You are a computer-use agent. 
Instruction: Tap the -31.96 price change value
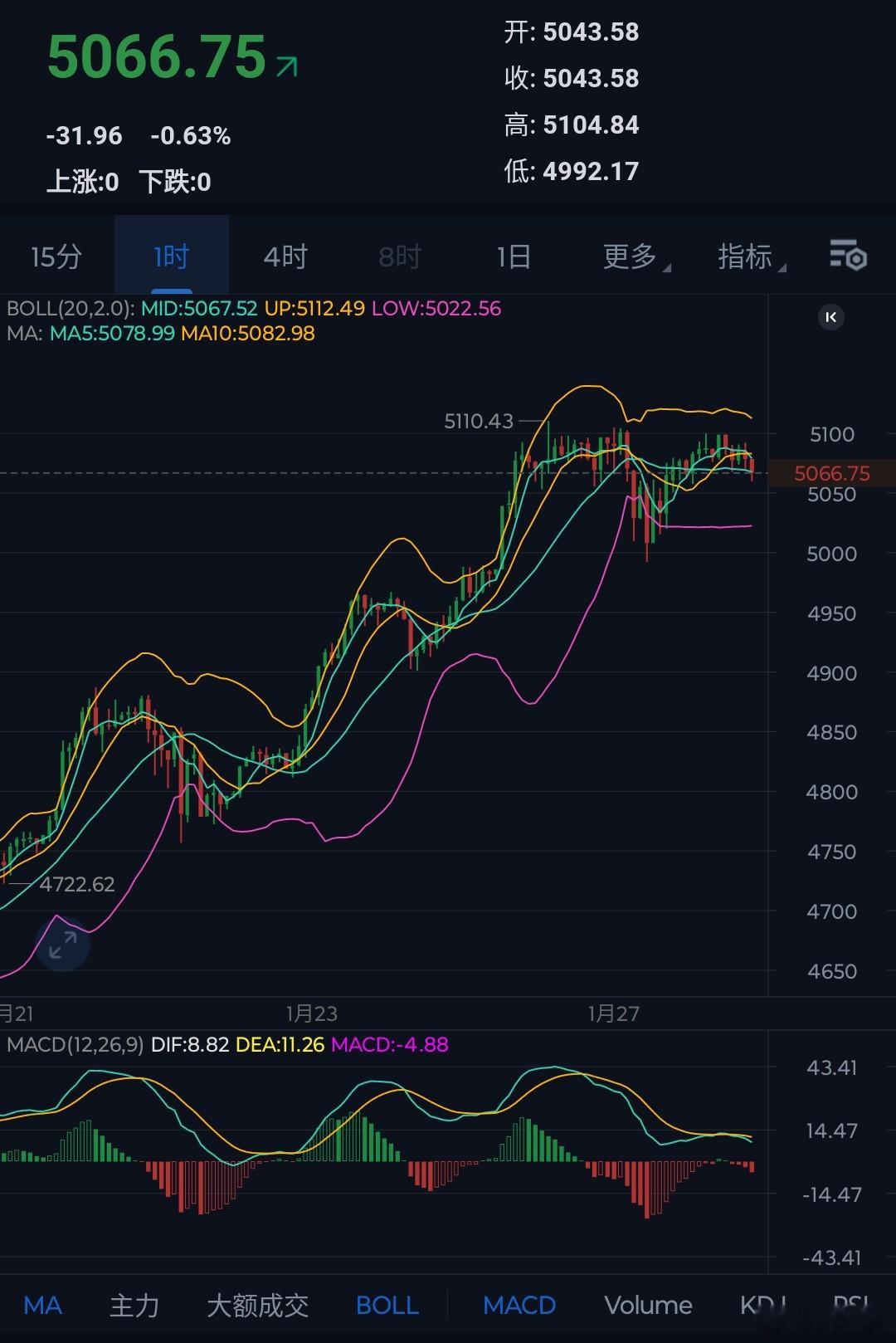(84, 135)
